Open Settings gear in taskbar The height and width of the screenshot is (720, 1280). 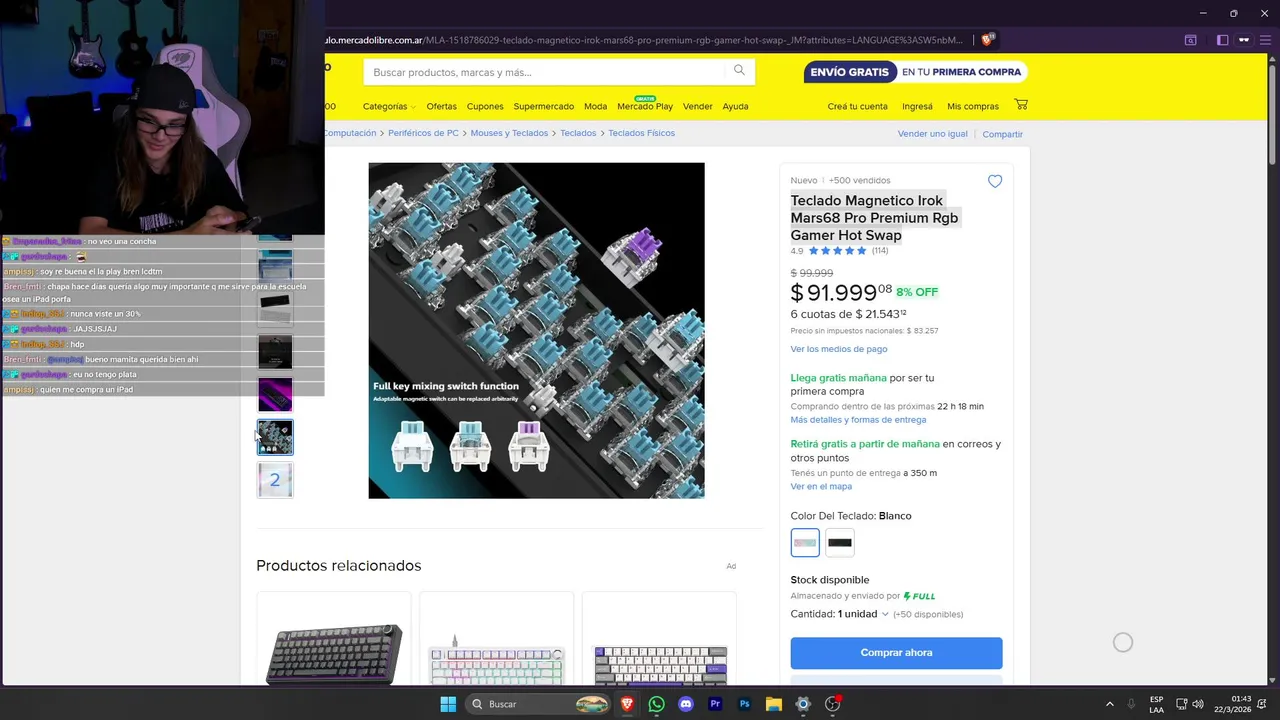point(802,704)
